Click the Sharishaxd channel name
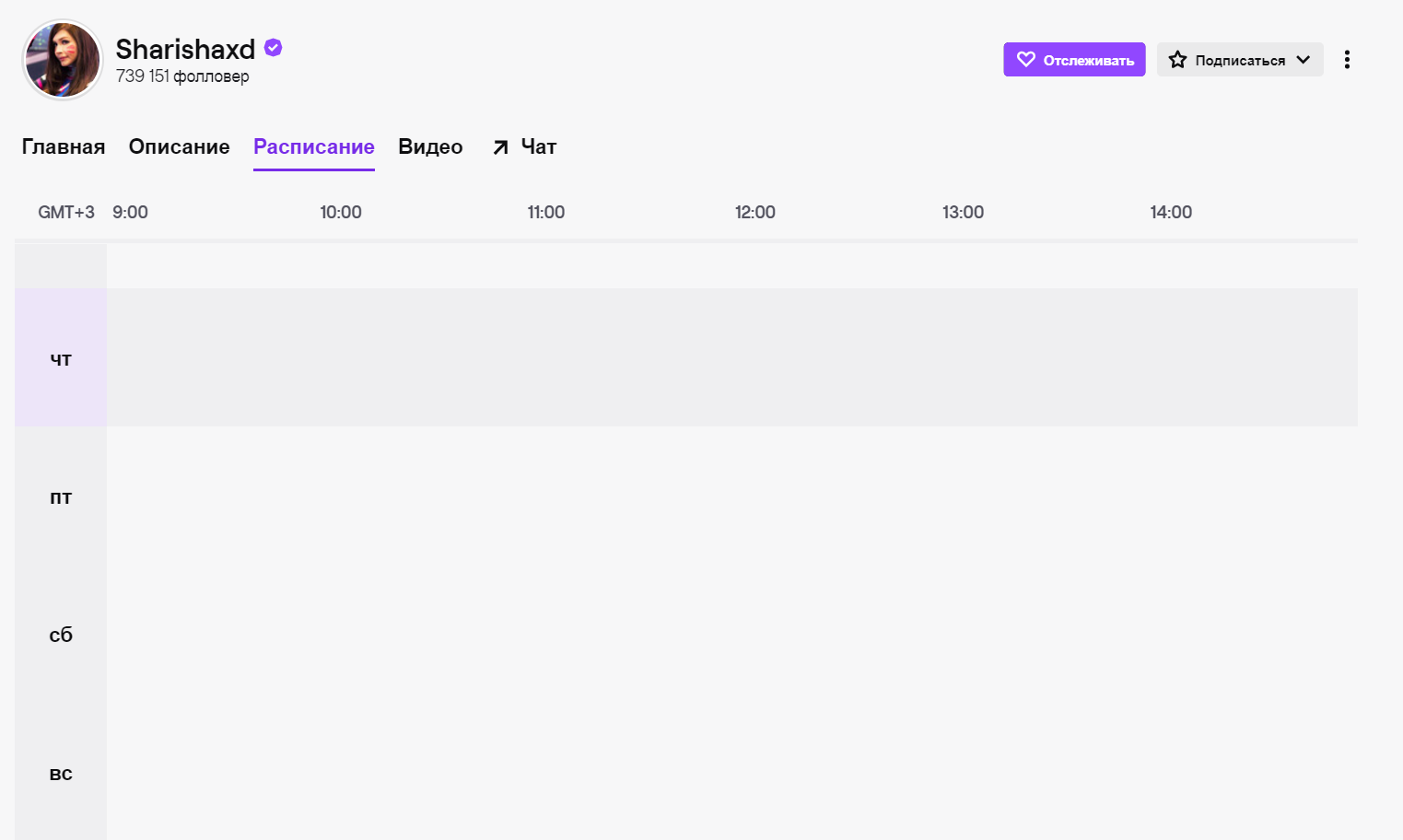The height and width of the screenshot is (840, 1403). (185, 49)
